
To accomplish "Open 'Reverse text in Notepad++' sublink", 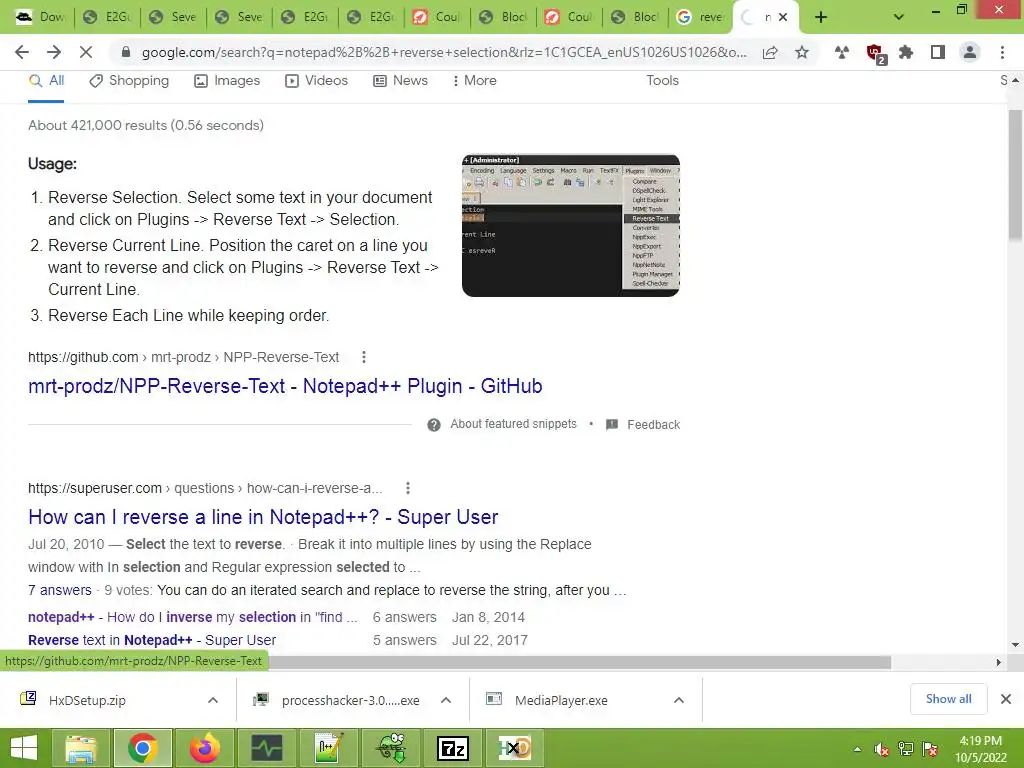I will [152, 640].
